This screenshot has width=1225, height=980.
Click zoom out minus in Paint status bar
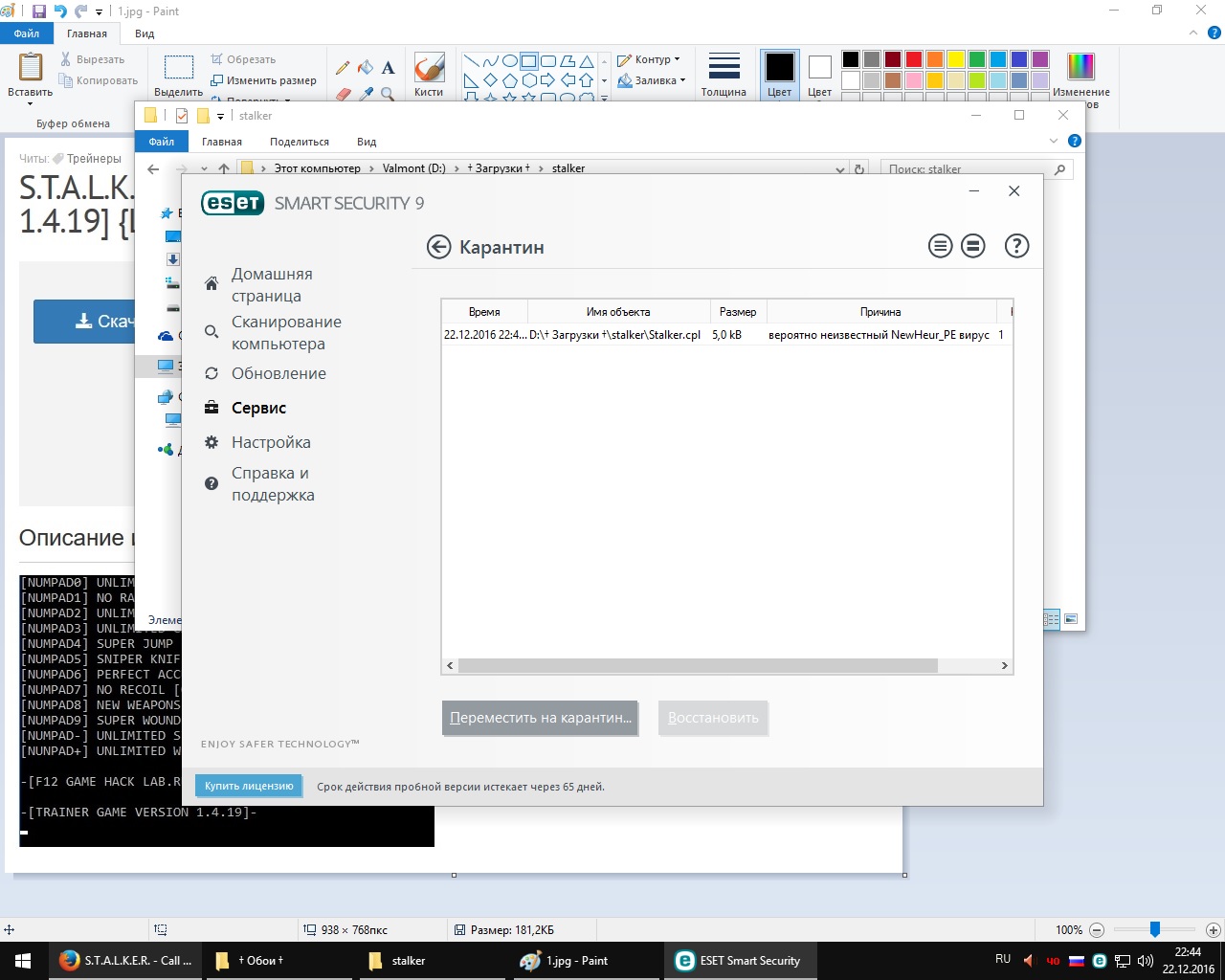pos(1098,930)
